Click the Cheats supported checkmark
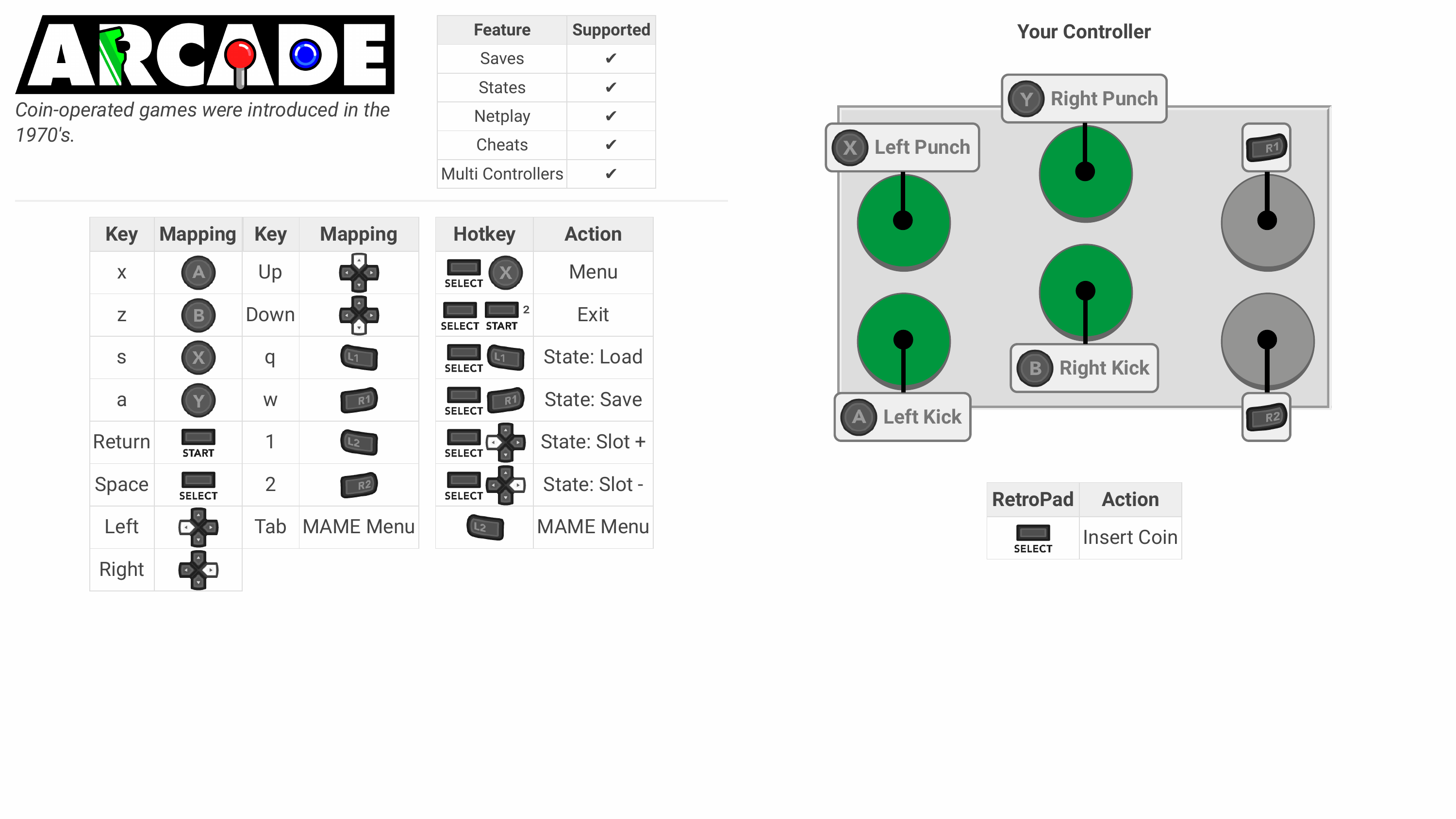The height and width of the screenshot is (819, 1456). click(x=611, y=145)
